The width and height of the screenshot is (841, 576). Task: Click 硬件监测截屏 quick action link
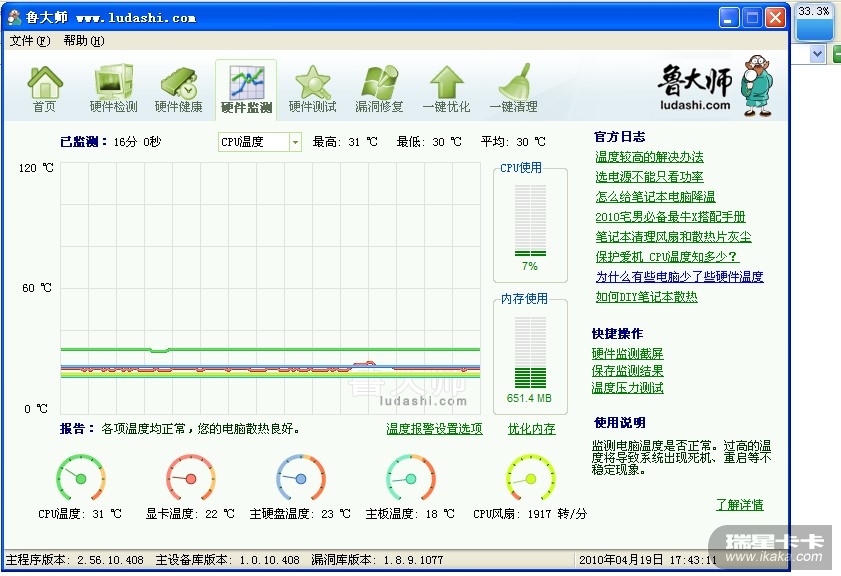pyautogui.click(x=627, y=354)
